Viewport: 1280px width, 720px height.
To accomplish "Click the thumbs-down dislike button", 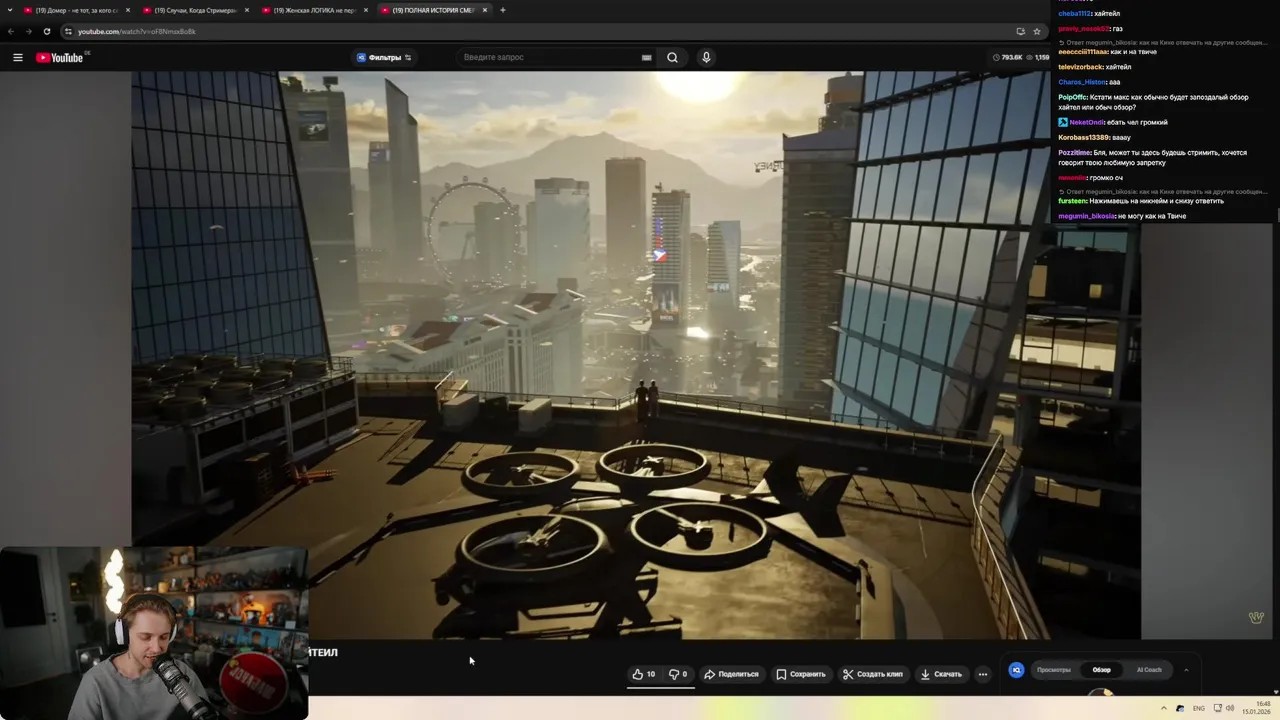I will pos(678,674).
